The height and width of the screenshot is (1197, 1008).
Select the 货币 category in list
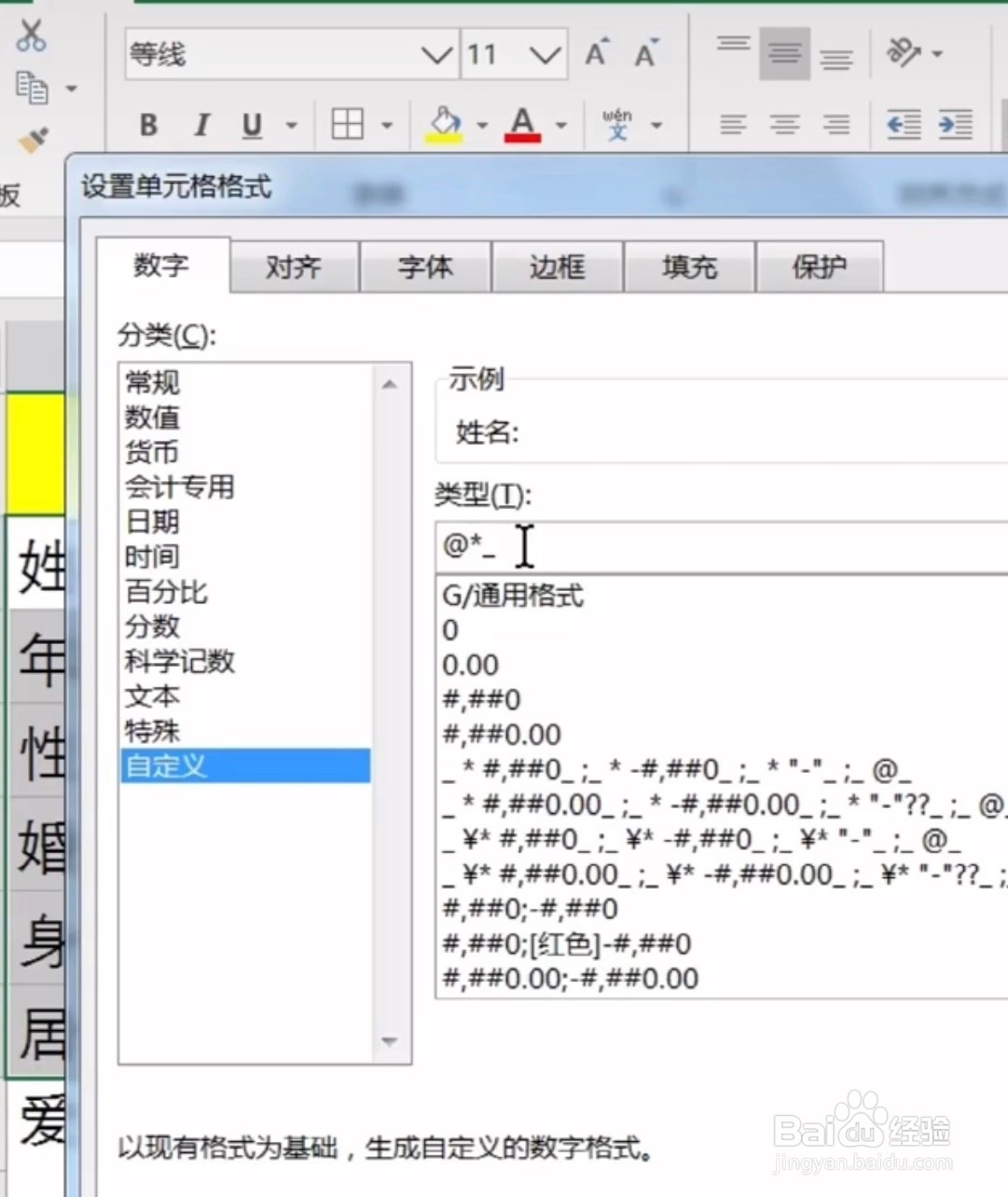point(152,453)
